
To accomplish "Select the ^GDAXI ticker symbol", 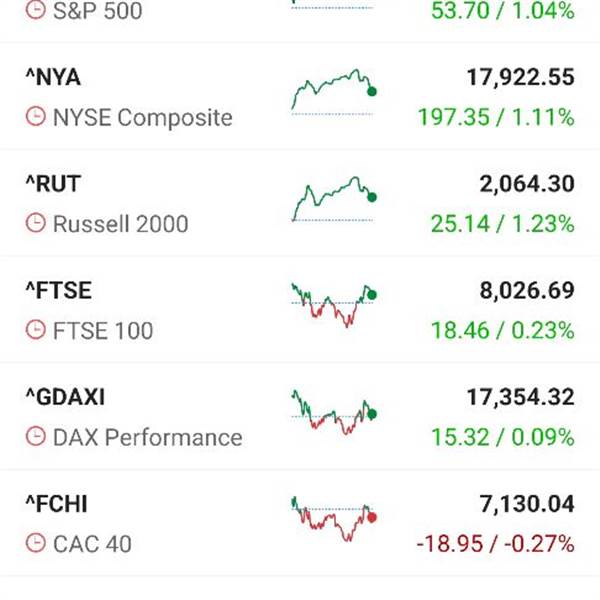I will click(x=65, y=397).
